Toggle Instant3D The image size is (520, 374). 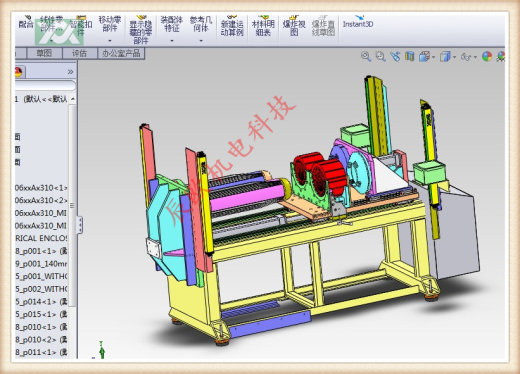(358, 23)
